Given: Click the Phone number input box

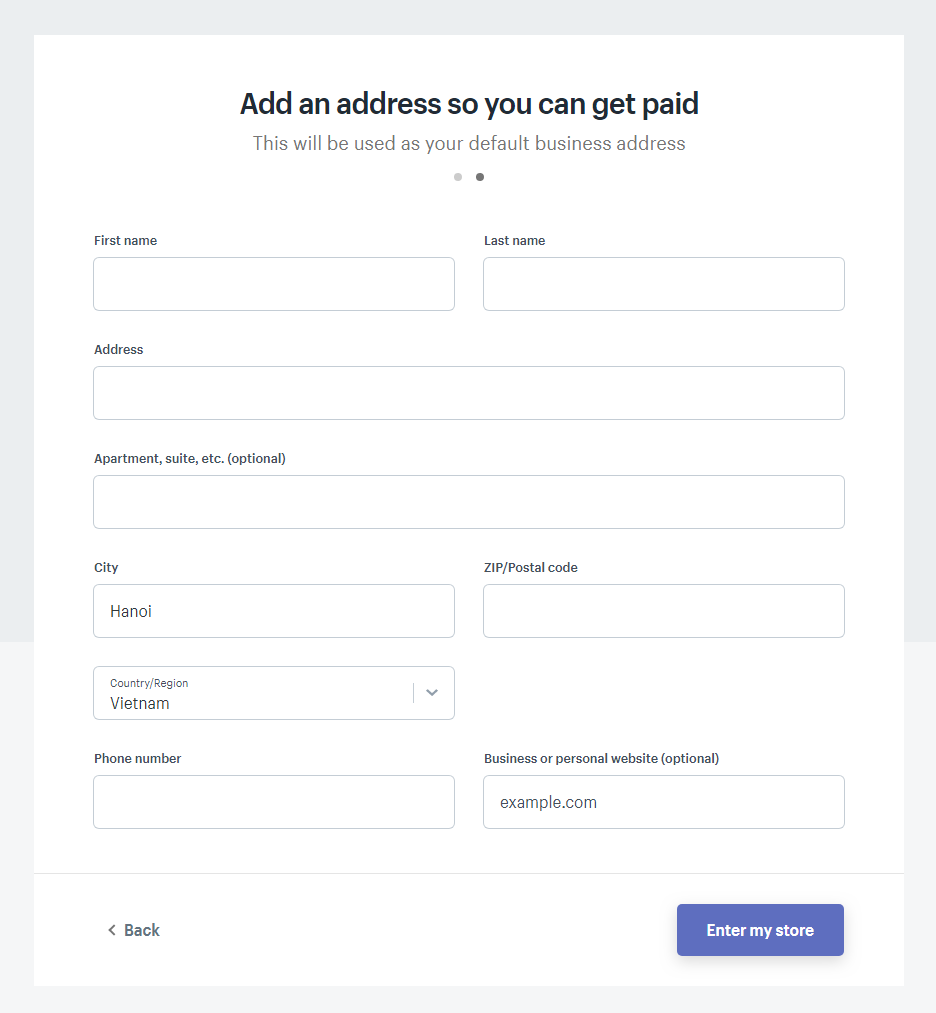Looking at the screenshot, I should tap(274, 802).
